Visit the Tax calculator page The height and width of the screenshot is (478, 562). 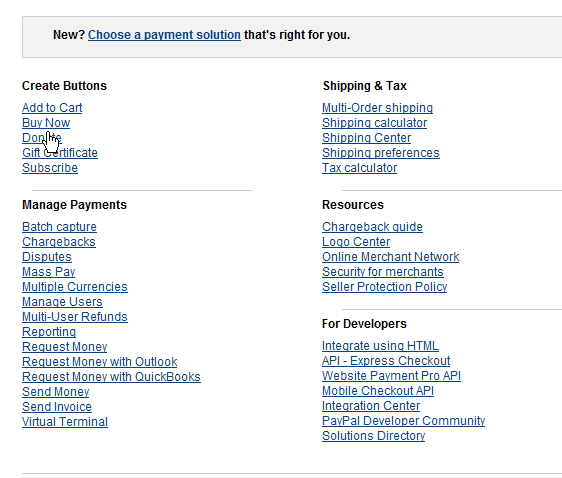coord(359,168)
